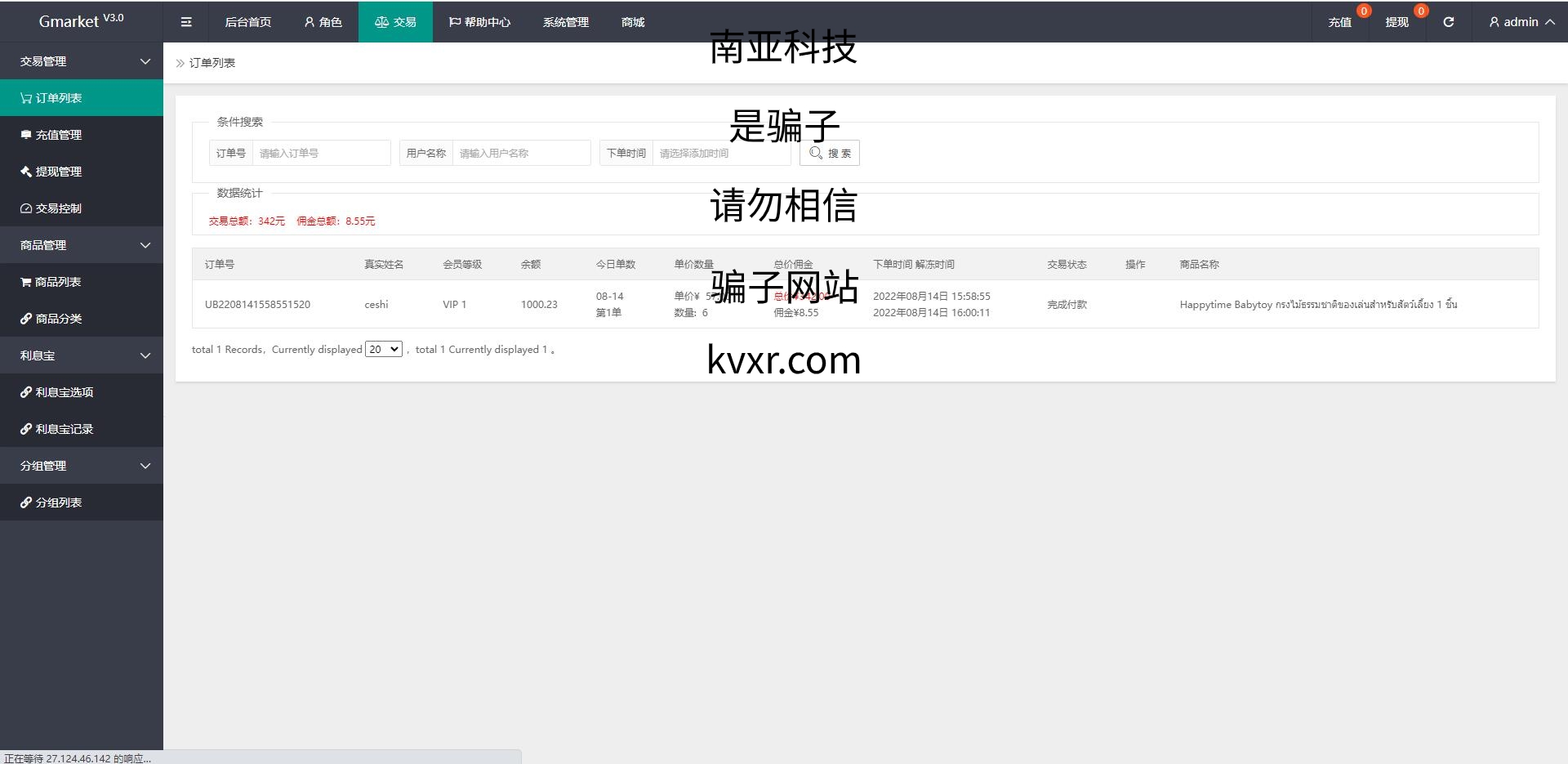The image size is (1568, 764).
Task: Click the cart icon beside 商品列表
Action: pos(26,282)
